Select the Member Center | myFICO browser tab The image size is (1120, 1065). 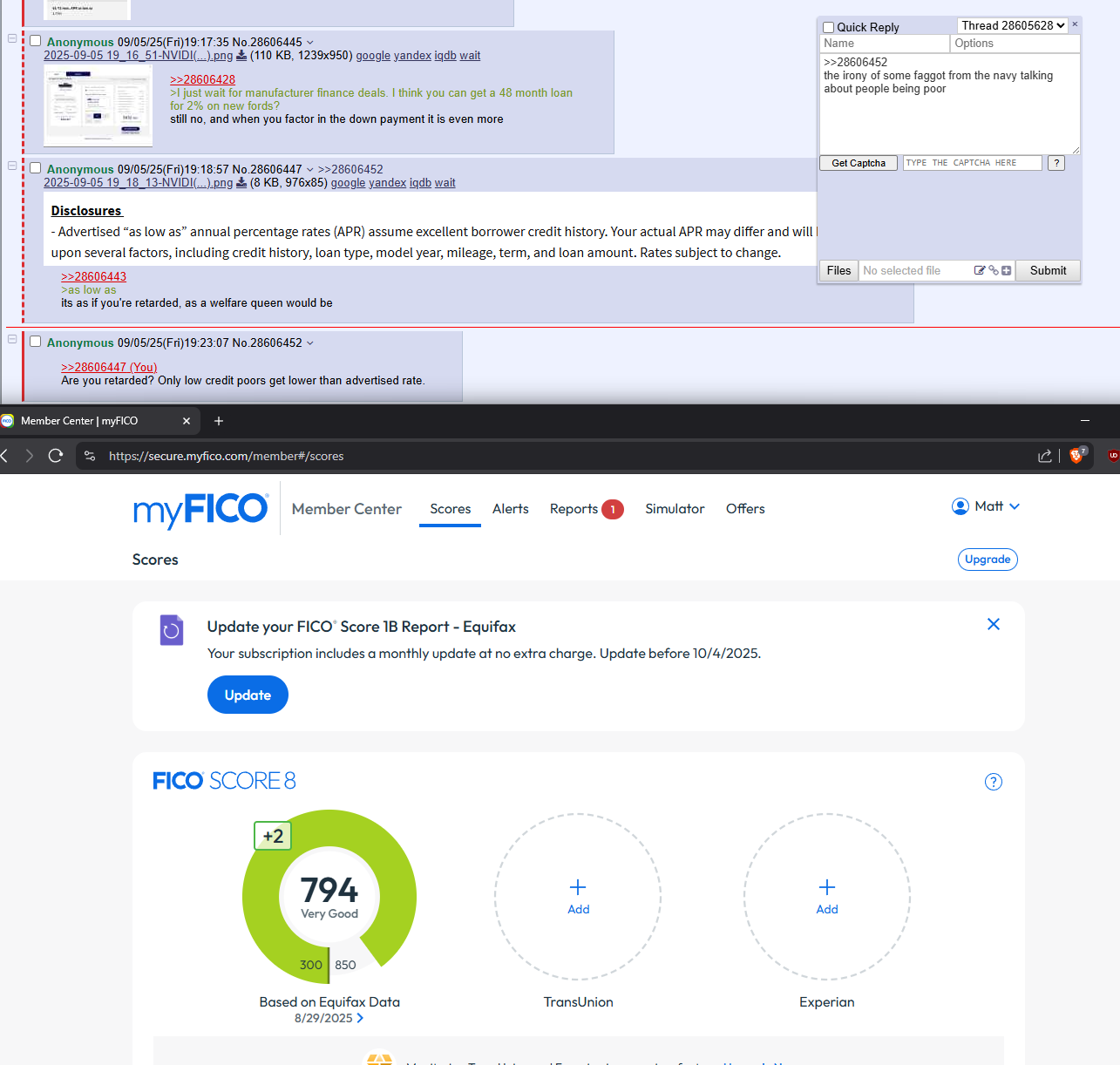point(100,421)
